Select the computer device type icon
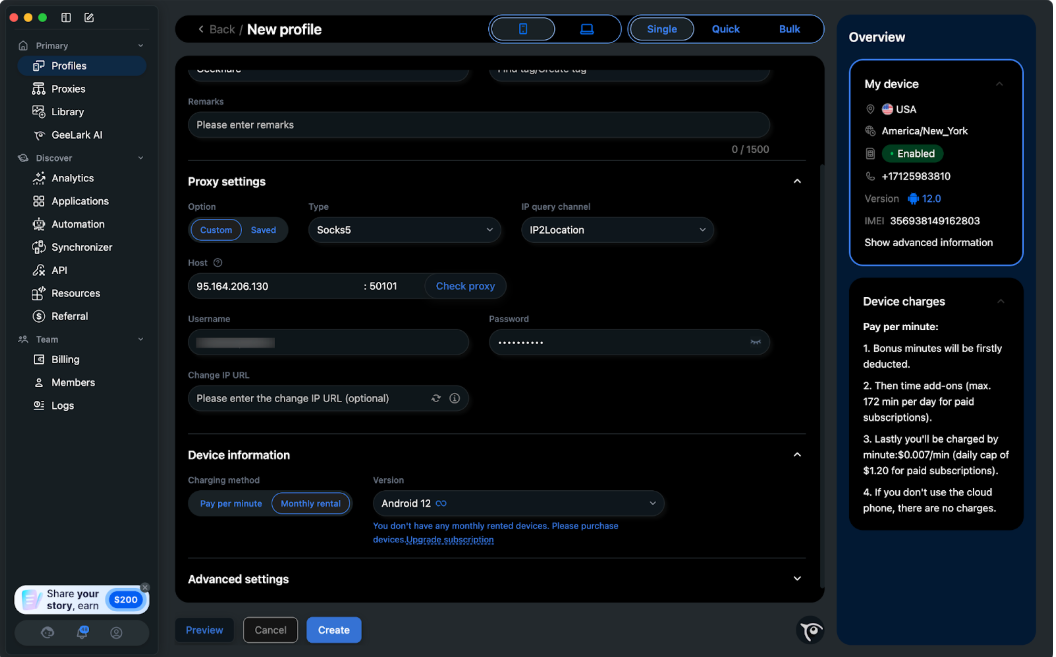Image resolution: width=1056 pixels, height=657 pixels. [588, 29]
